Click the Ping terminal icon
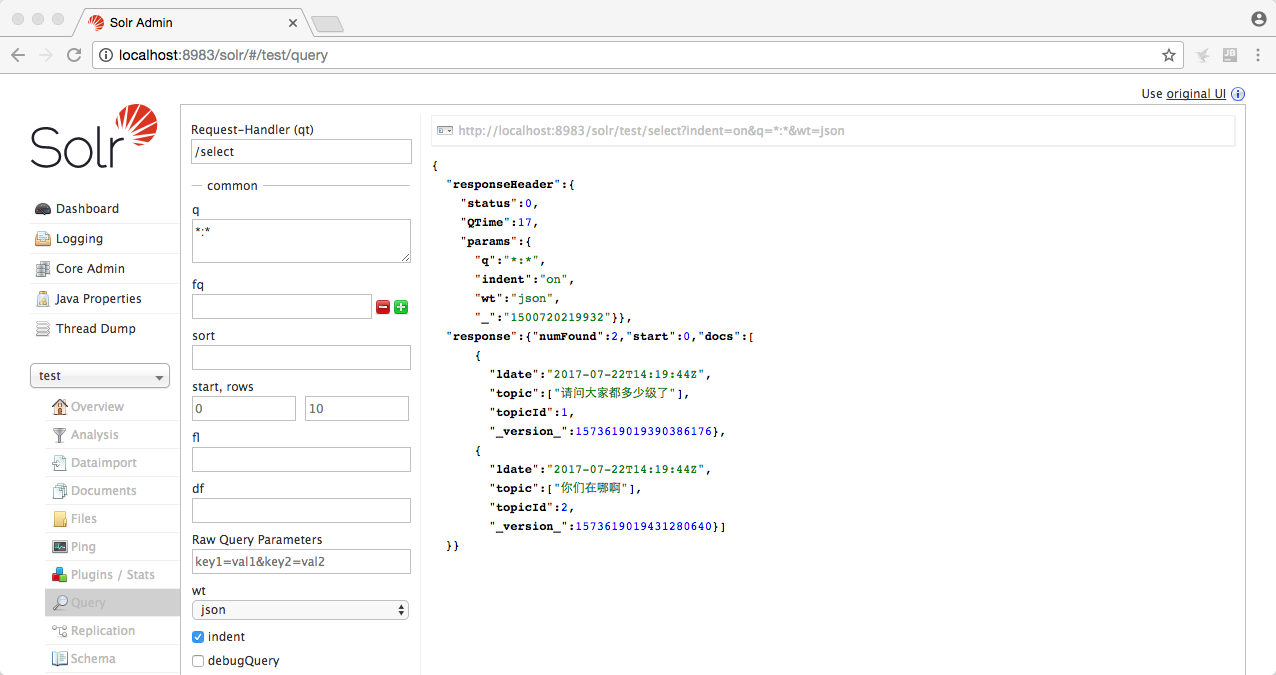The width and height of the screenshot is (1276, 675). click(x=60, y=547)
